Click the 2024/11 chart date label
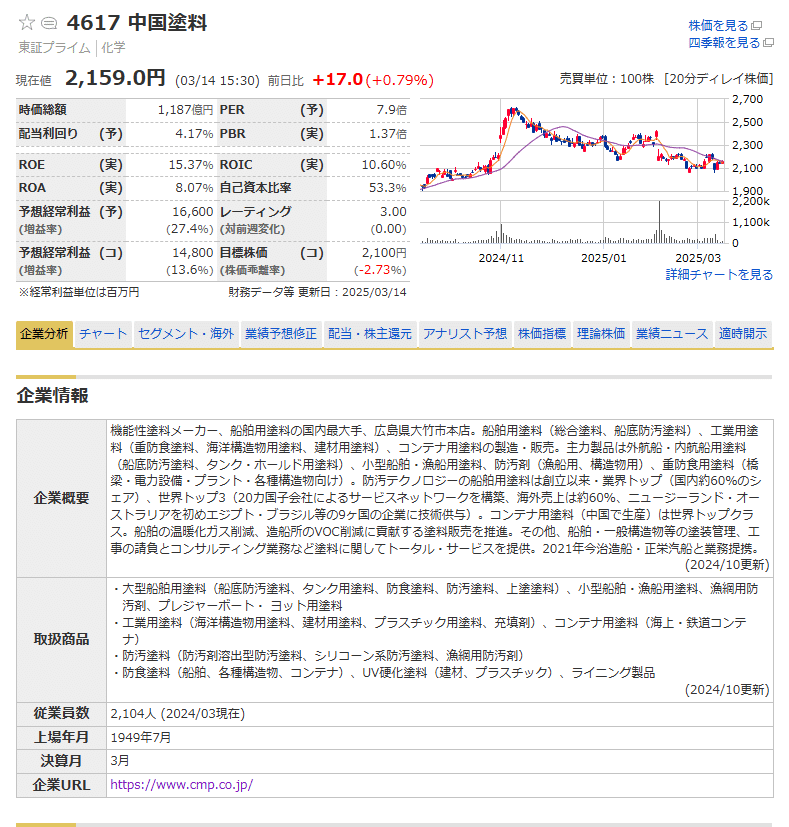Viewport: 789px width, 827px height. [x=501, y=258]
